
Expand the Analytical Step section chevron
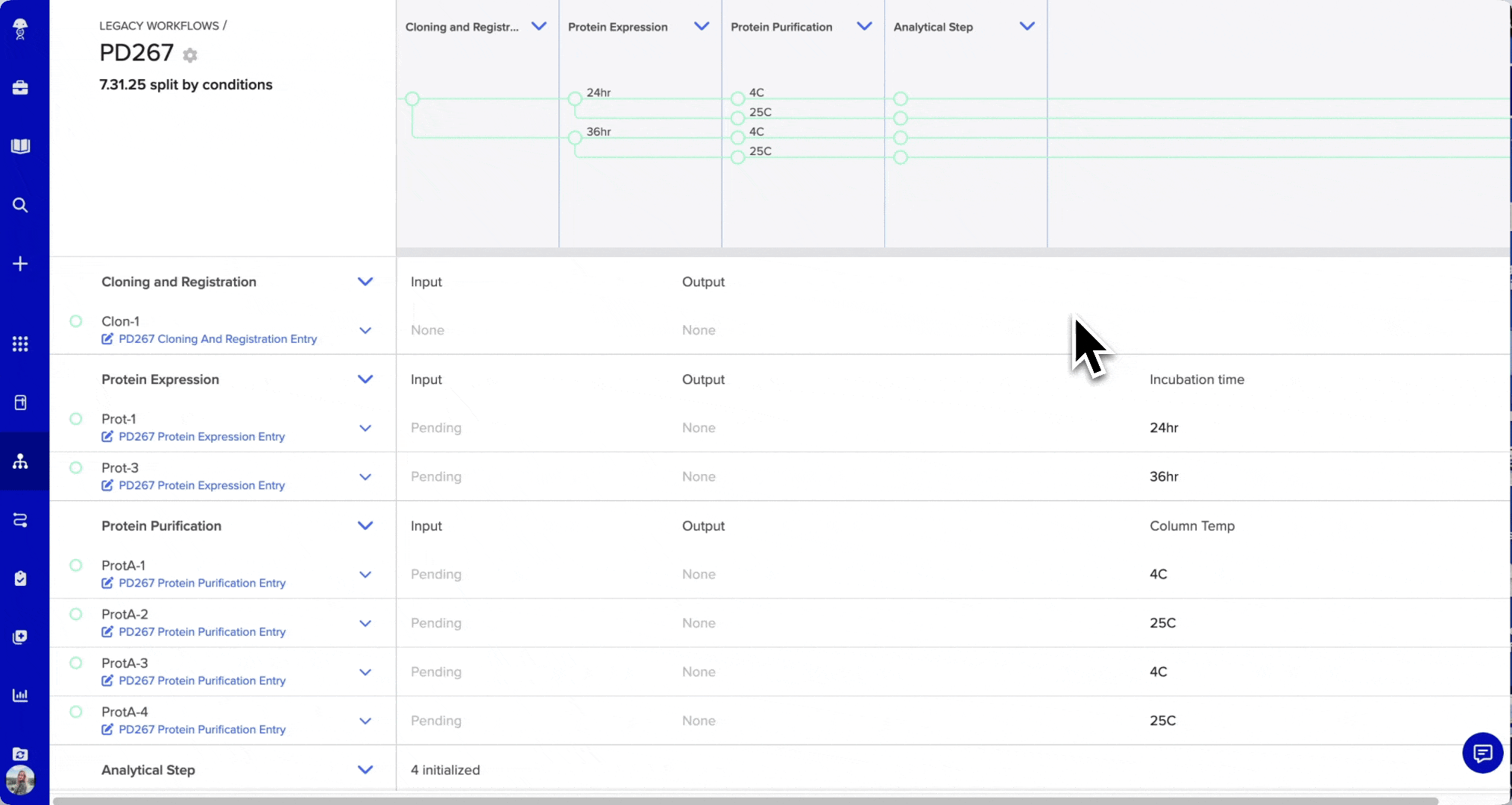pyautogui.click(x=365, y=769)
